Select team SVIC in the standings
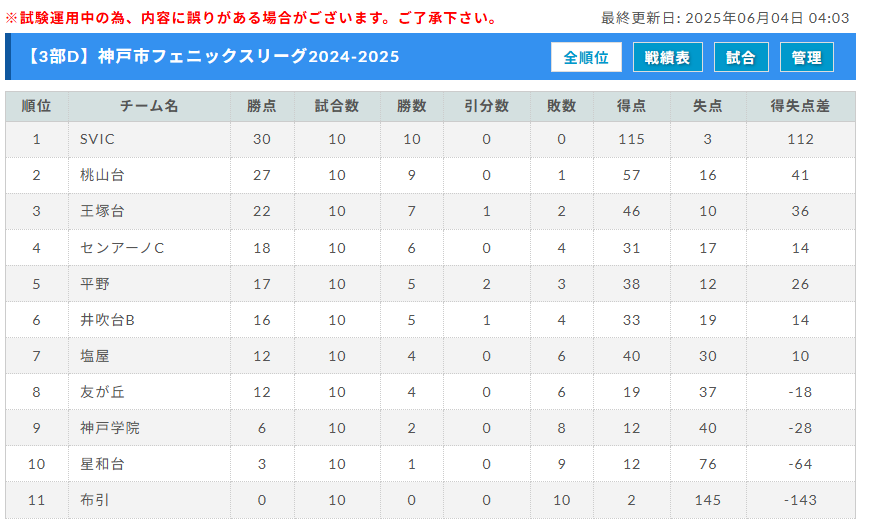 click(x=97, y=139)
